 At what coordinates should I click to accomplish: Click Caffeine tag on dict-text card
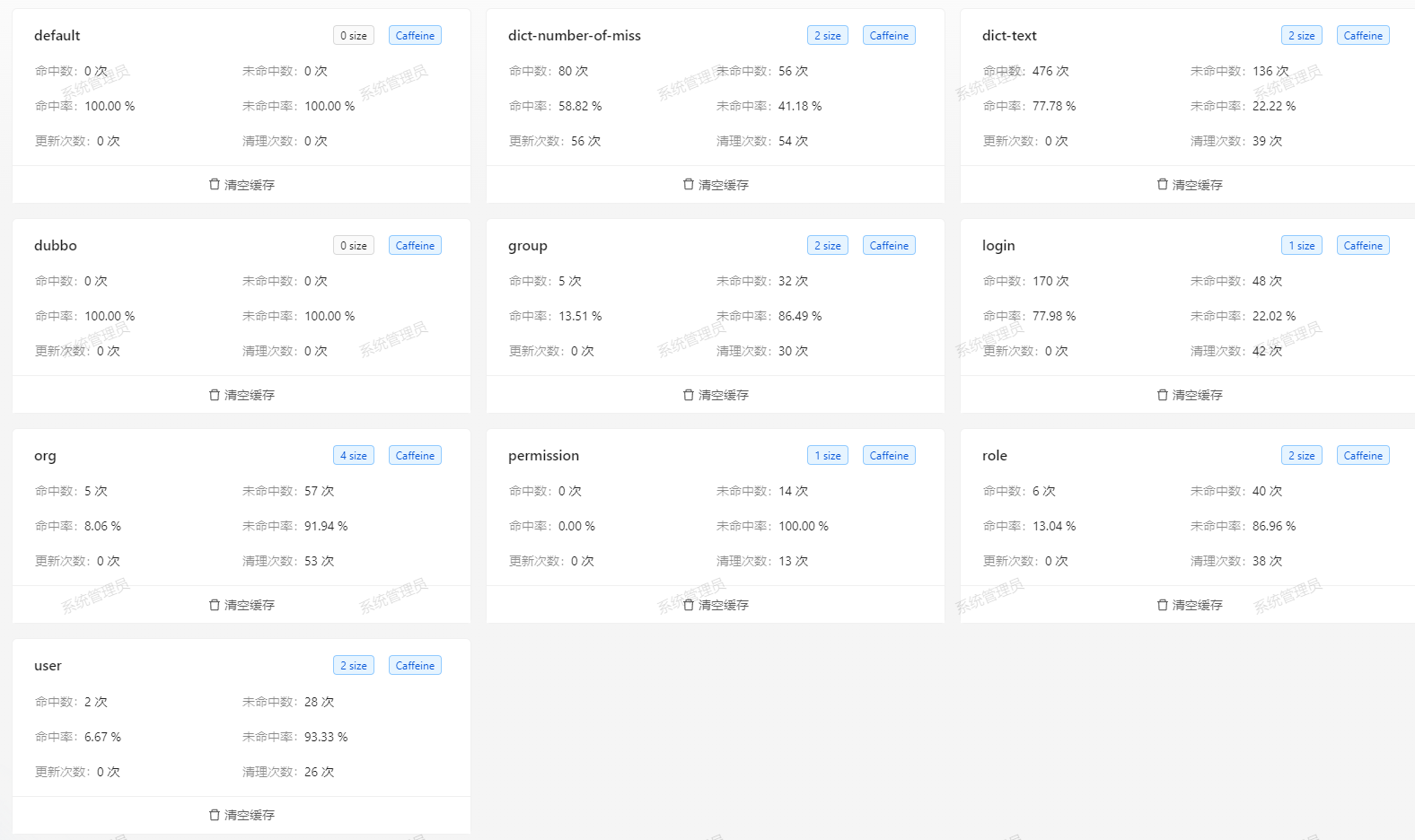tap(1363, 36)
